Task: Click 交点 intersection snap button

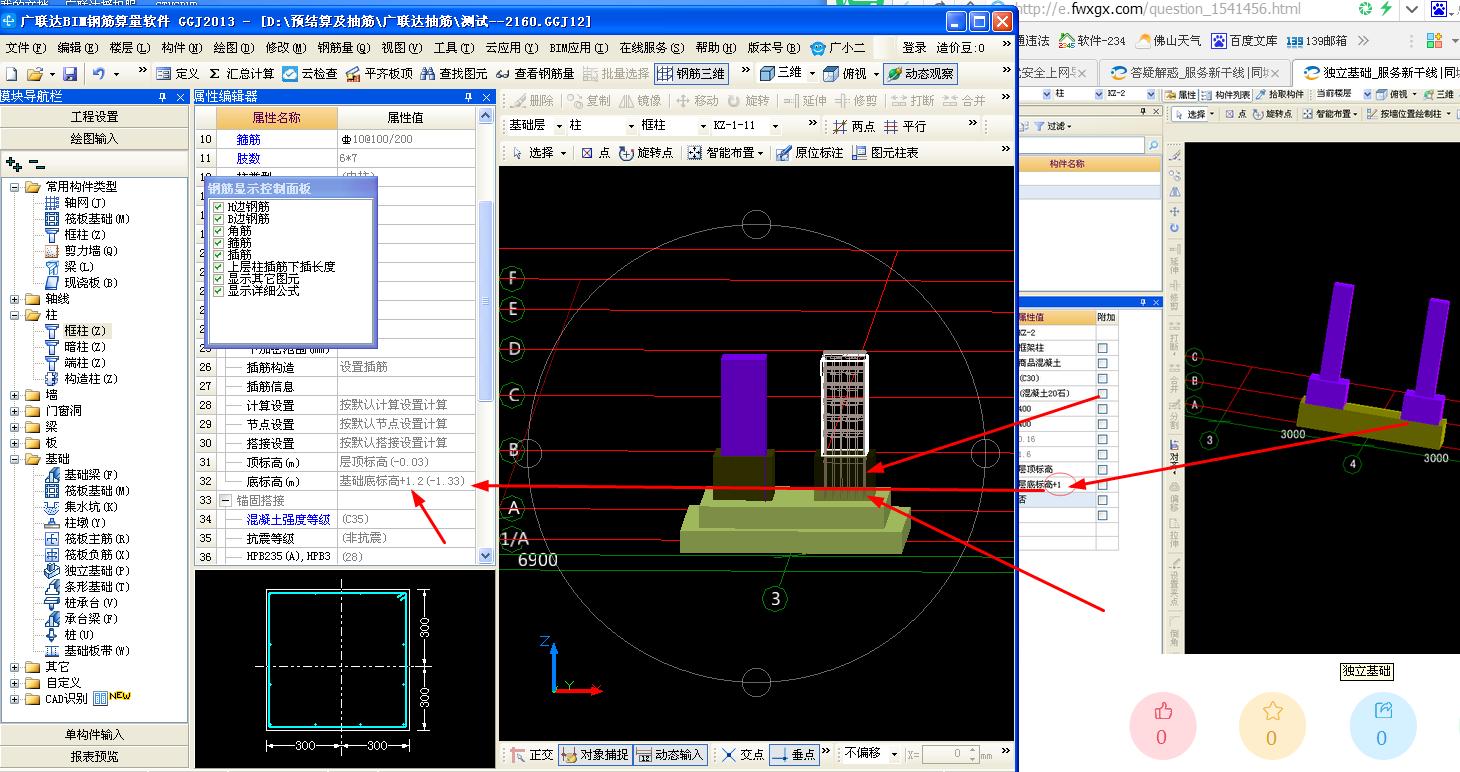Action: click(743, 755)
